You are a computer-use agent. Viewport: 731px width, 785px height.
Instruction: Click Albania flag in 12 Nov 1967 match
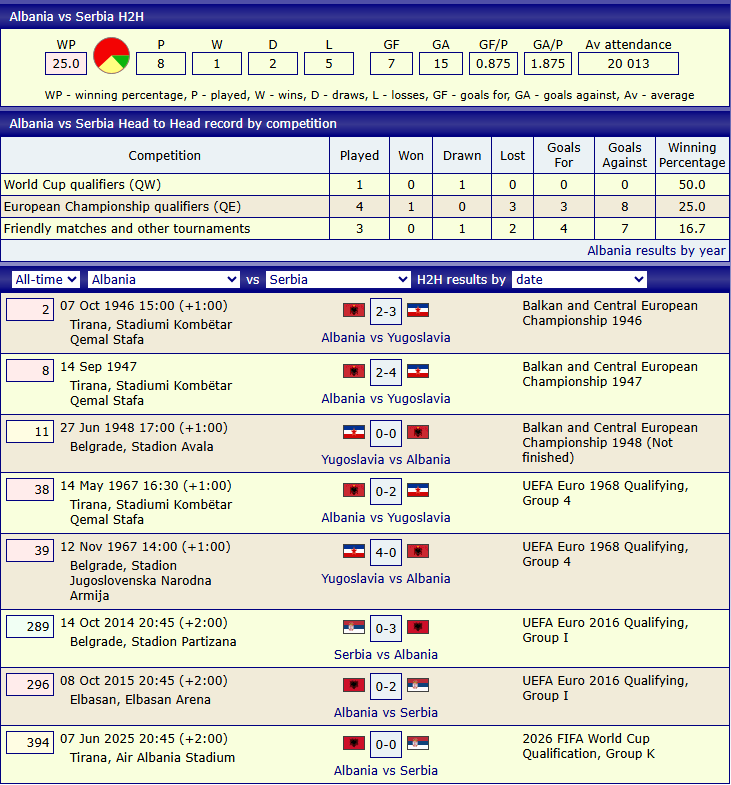click(418, 552)
